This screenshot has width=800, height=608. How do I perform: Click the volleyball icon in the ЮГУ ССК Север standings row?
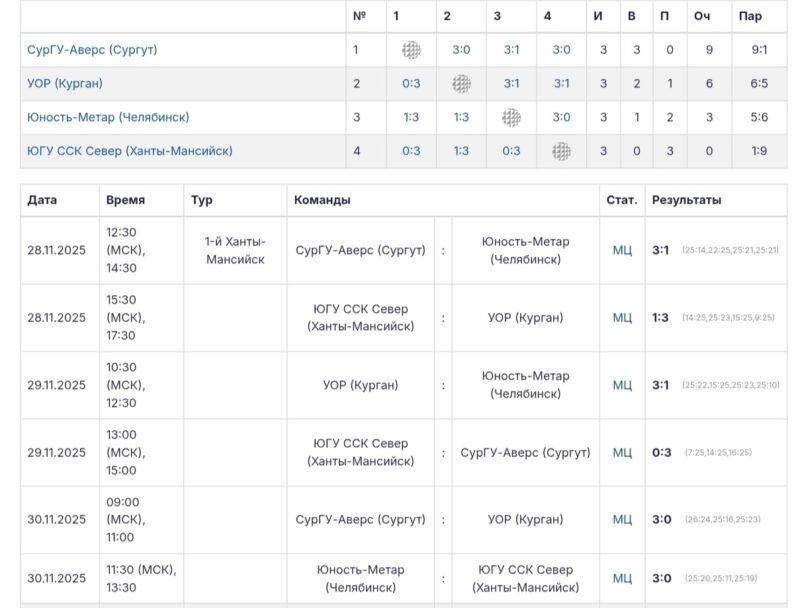click(561, 151)
